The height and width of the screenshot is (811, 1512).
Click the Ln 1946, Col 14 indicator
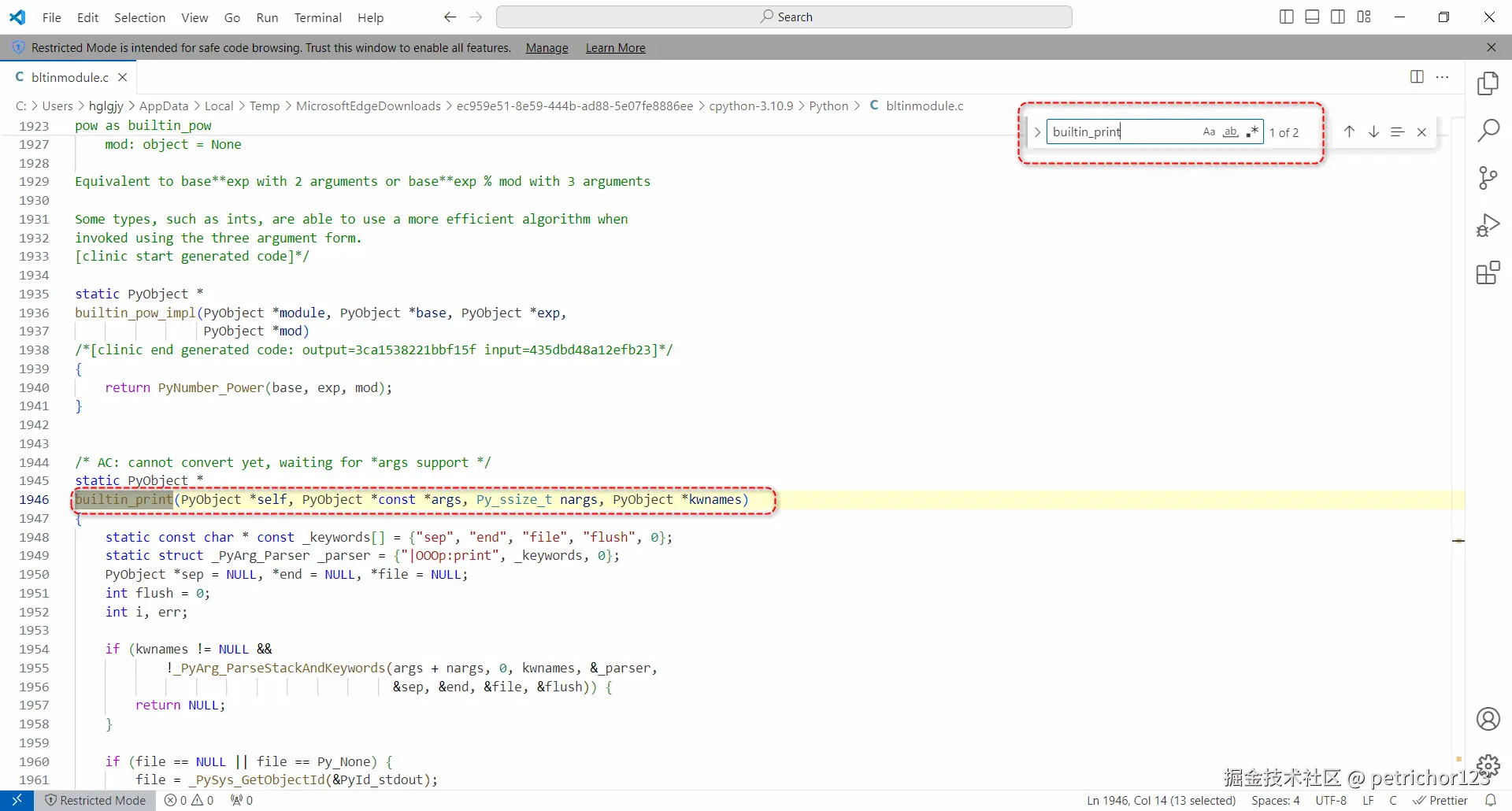1162,800
